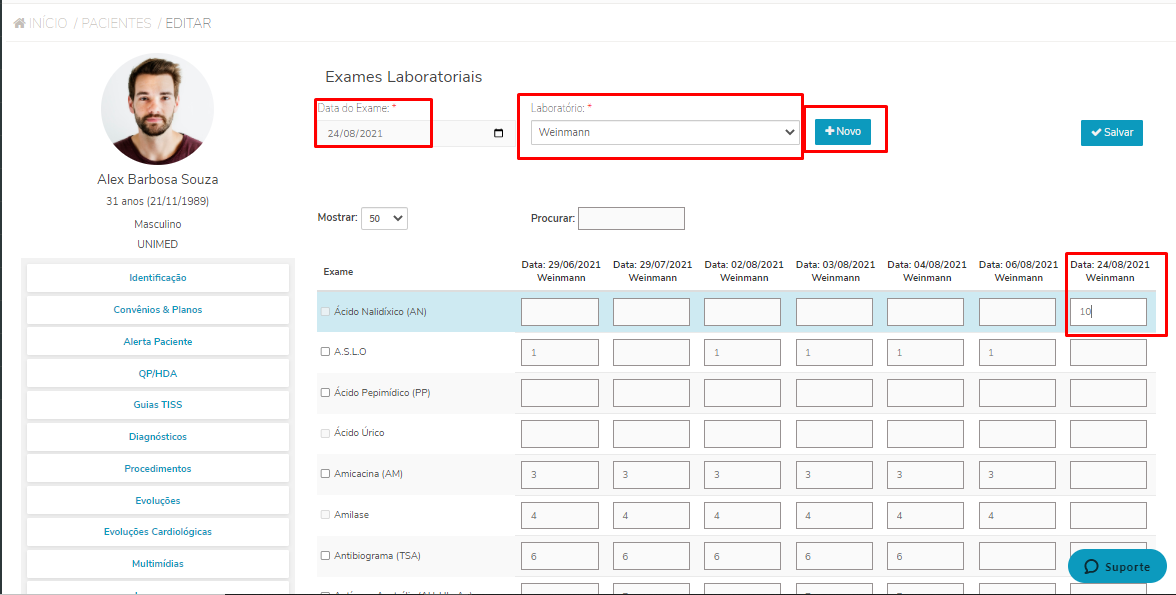Screen dimensions: 1176x595
Task: Click the Data: 29/07/2021 Weinmann column header
Action: pos(652,271)
